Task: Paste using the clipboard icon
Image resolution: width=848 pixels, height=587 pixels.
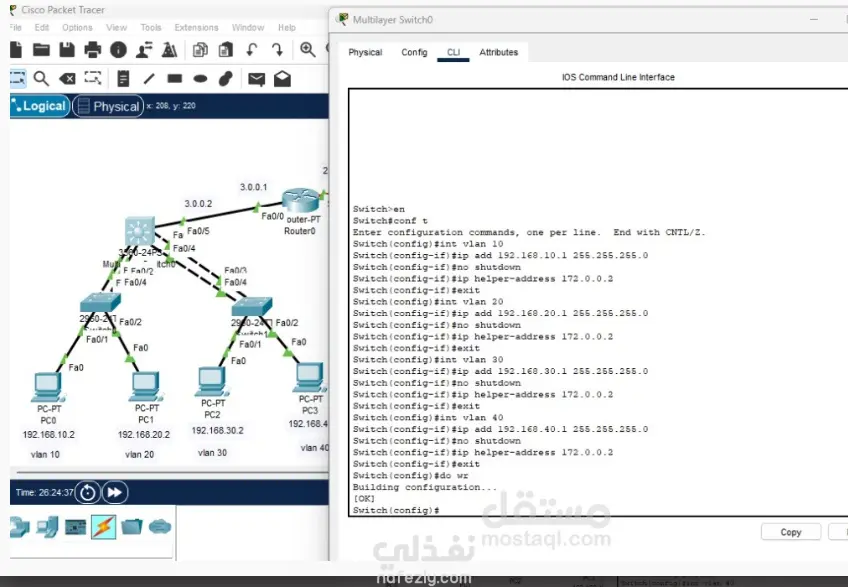Action: [x=226, y=50]
